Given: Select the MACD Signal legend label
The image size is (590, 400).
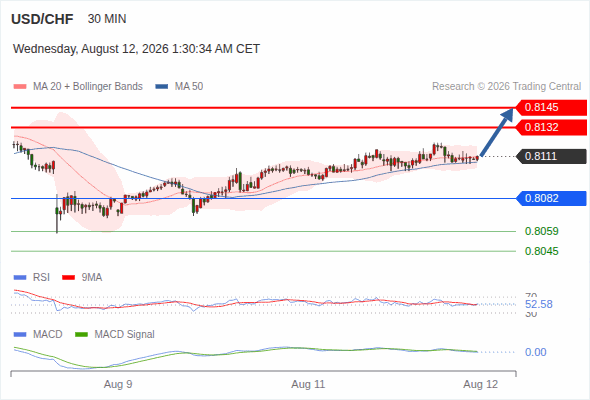Looking at the screenshot, I should 125,335.
